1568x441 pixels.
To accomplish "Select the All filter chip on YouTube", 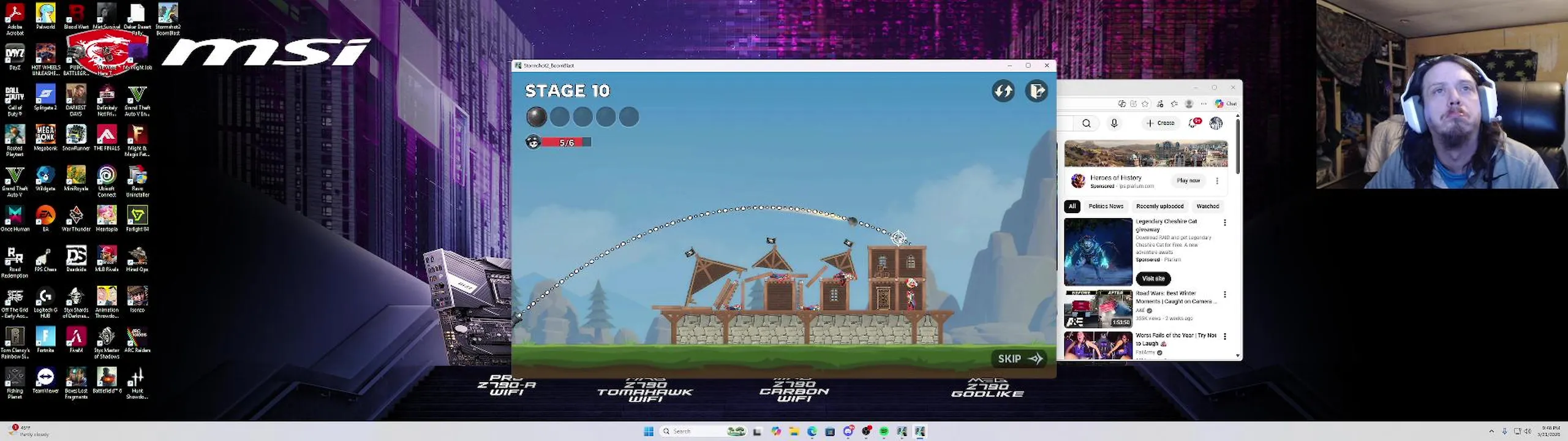I will (1072, 206).
